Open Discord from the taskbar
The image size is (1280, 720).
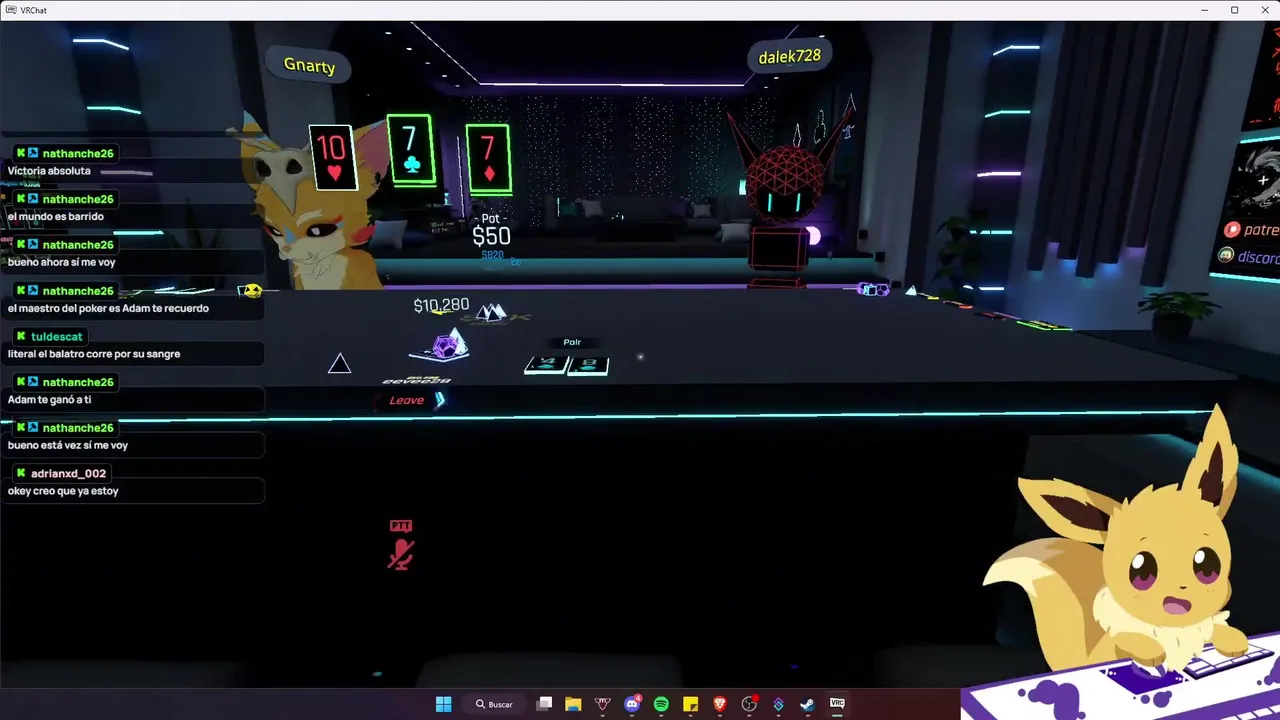[x=632, y=704]
